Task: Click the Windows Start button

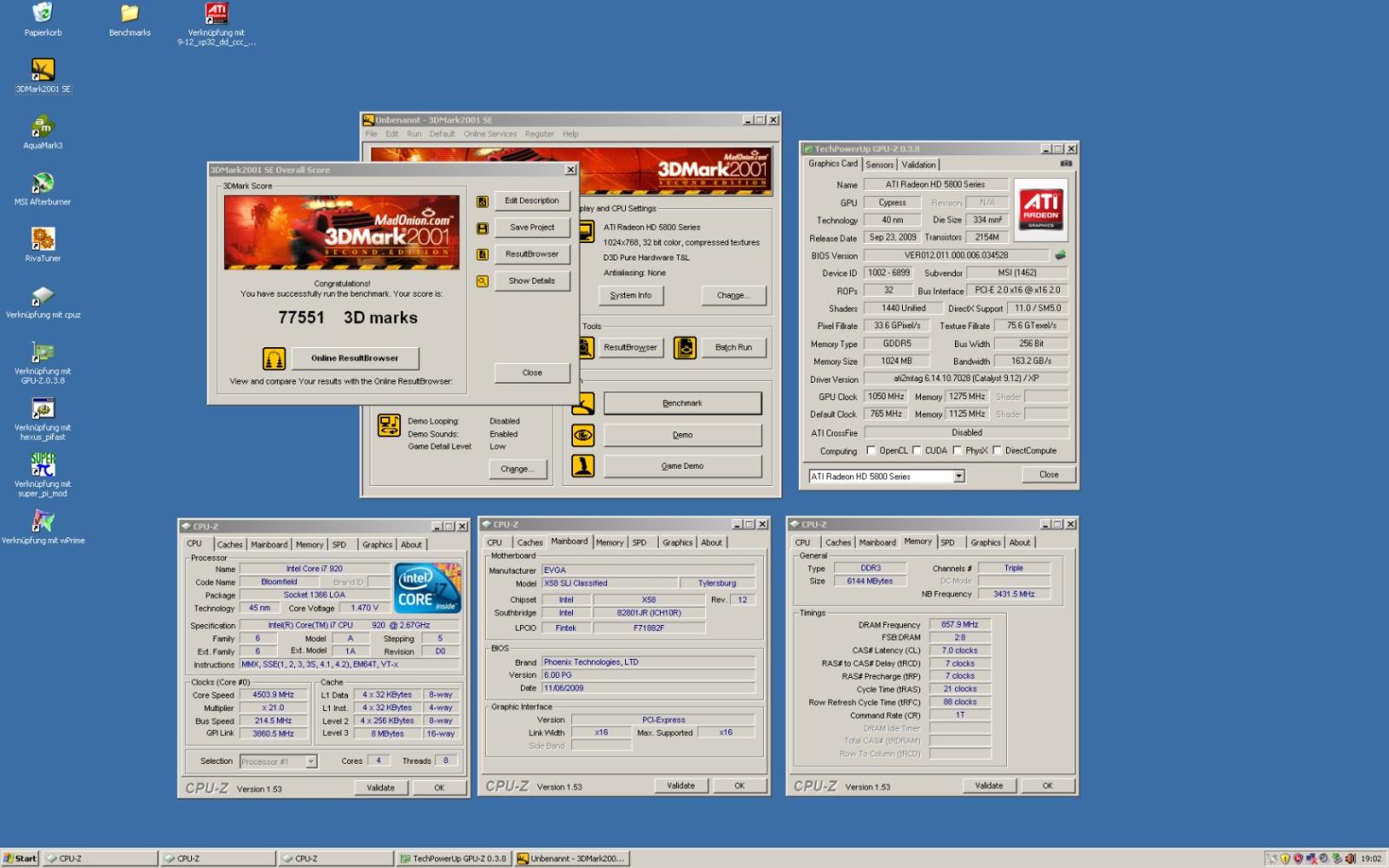Action: (20, 858)
